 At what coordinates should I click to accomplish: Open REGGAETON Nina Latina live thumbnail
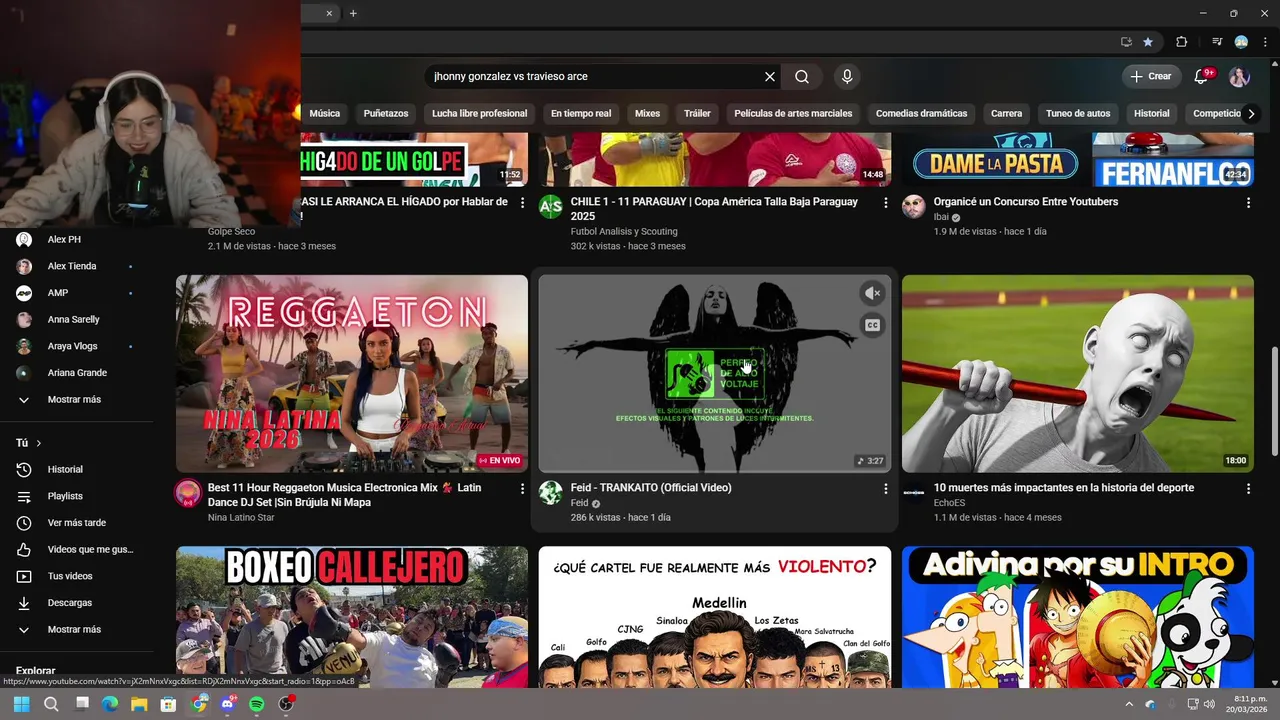click(352, 373)
